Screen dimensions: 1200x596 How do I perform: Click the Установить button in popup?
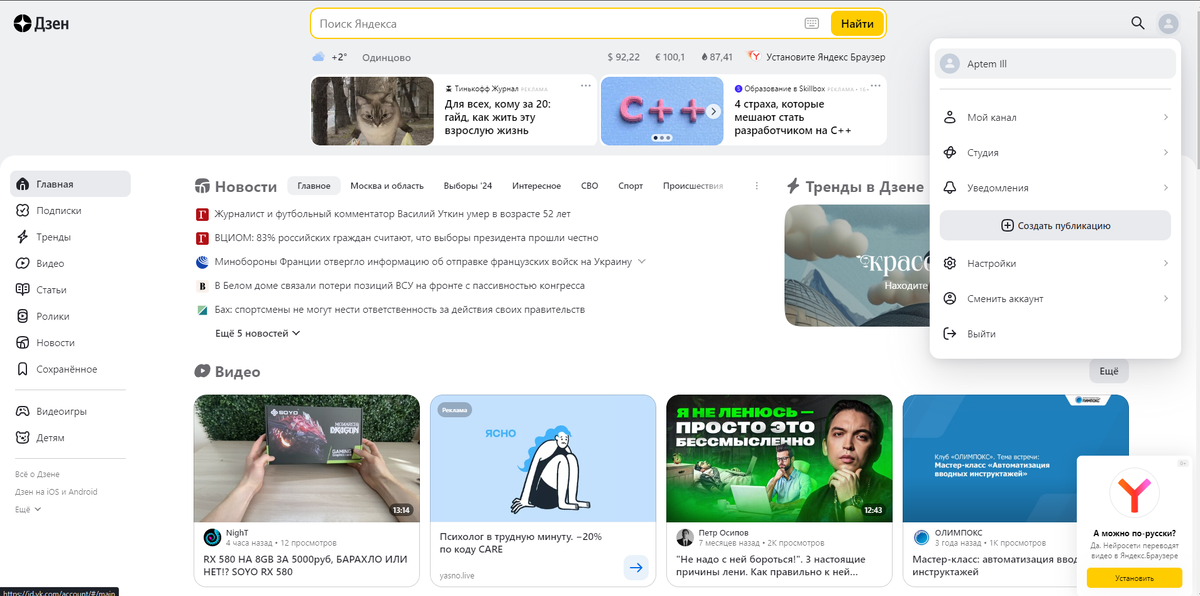(x=1134, y=578)
